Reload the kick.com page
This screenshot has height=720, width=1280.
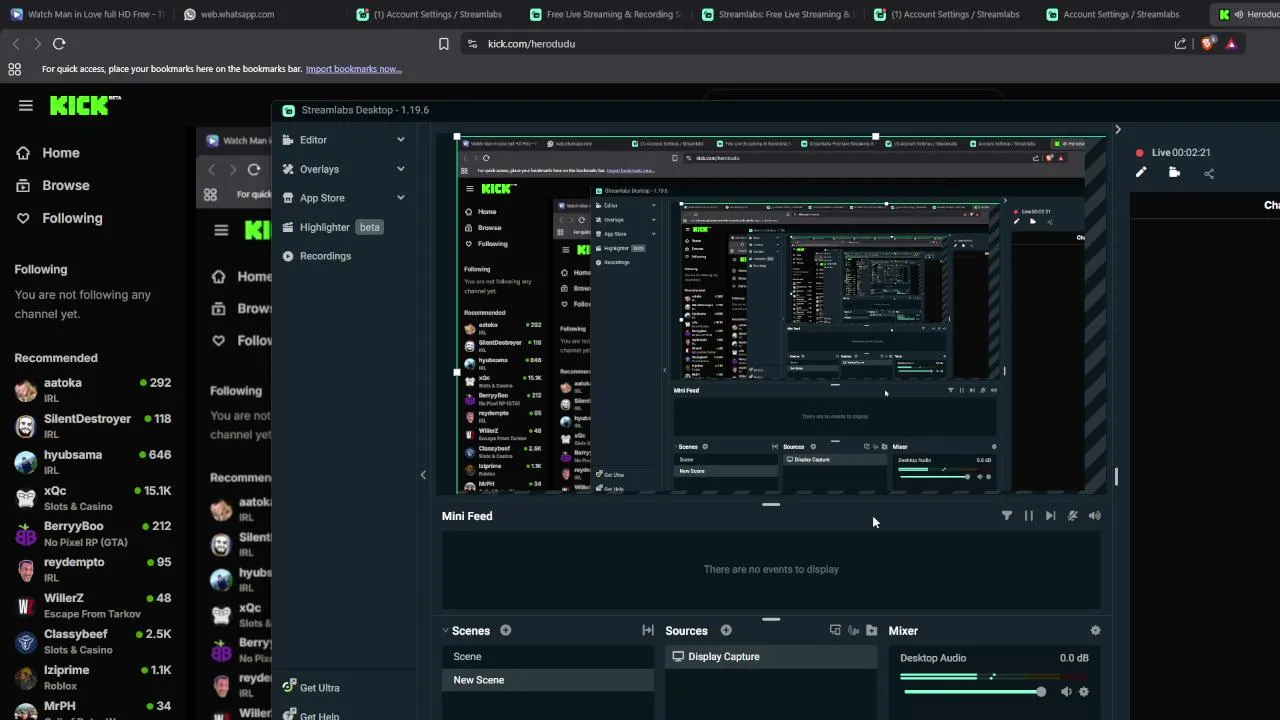pyautogui.click(x=59, y=44)
